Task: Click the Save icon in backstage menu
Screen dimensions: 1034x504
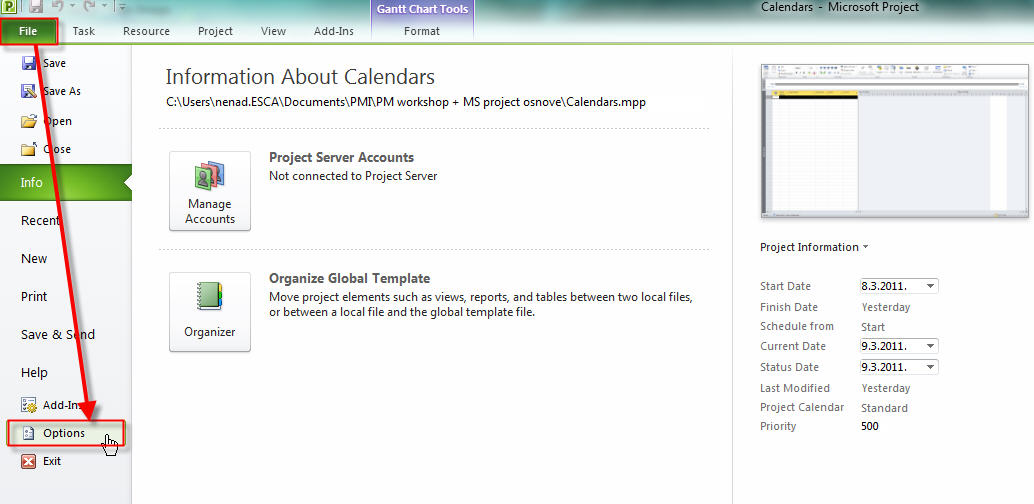Action: click(29, 63)
